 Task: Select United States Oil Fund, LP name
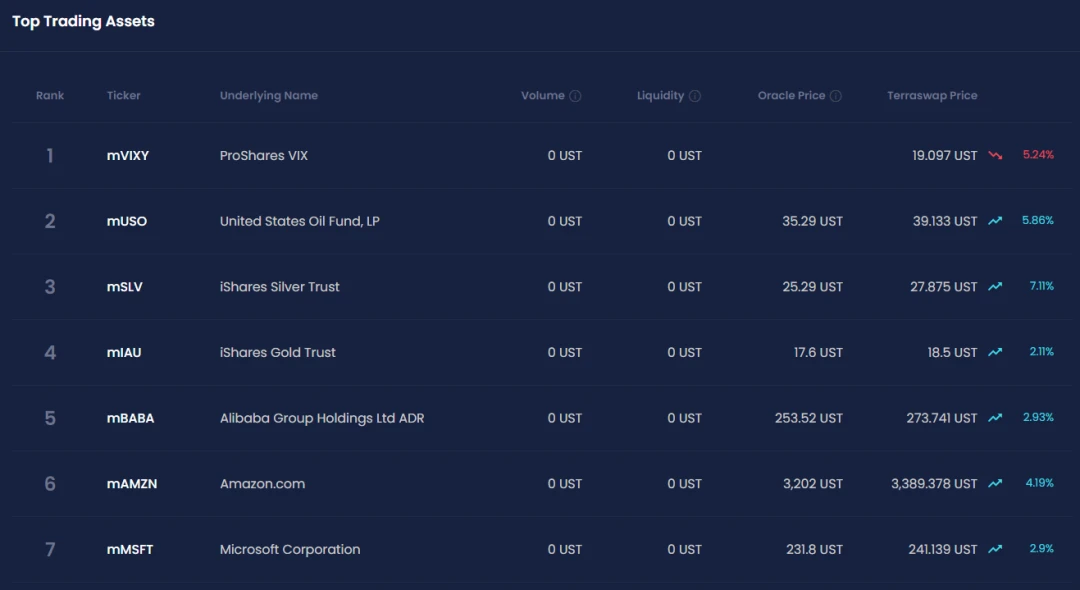[x=300, y=221]
